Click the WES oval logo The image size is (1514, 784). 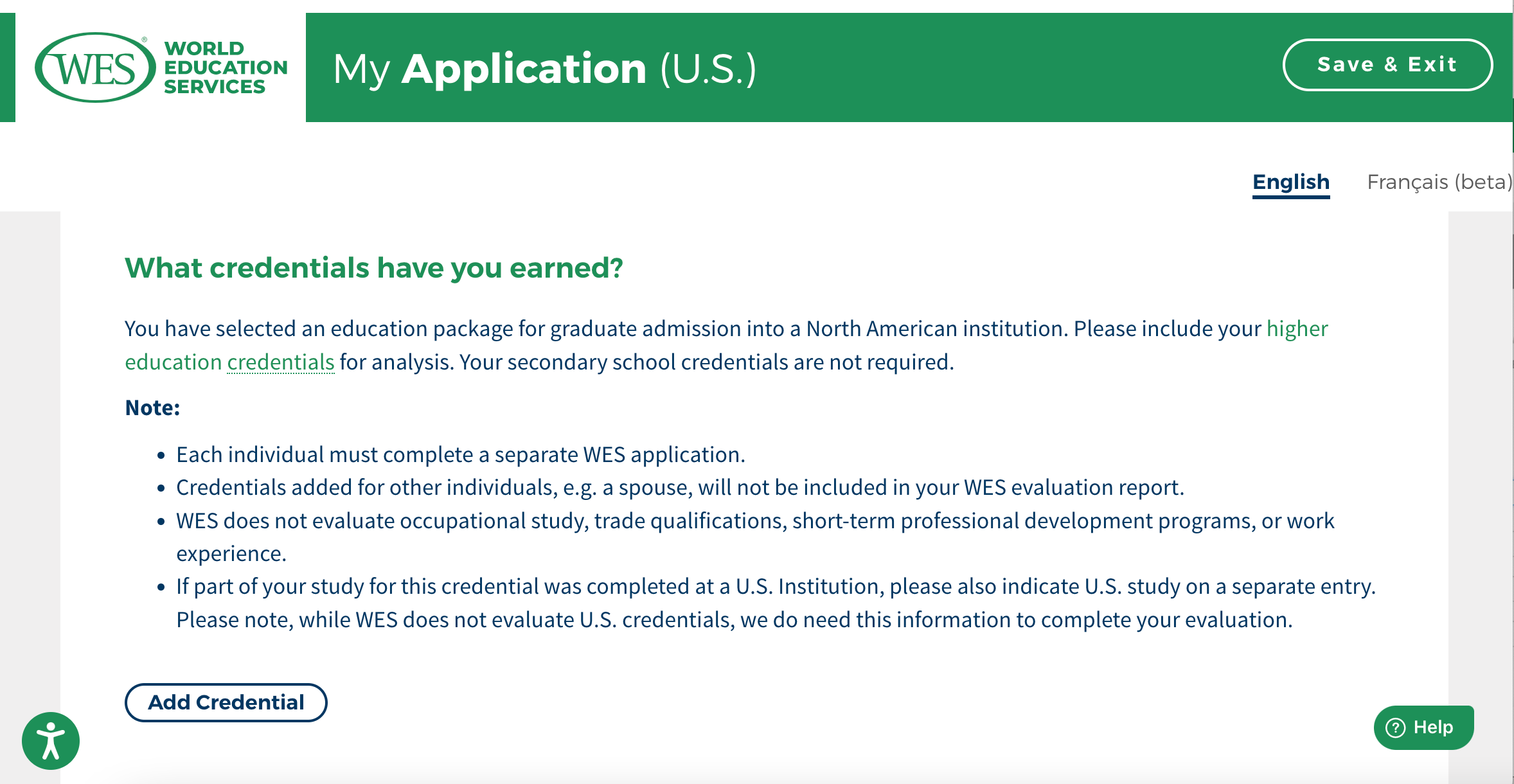coord(95,67)
